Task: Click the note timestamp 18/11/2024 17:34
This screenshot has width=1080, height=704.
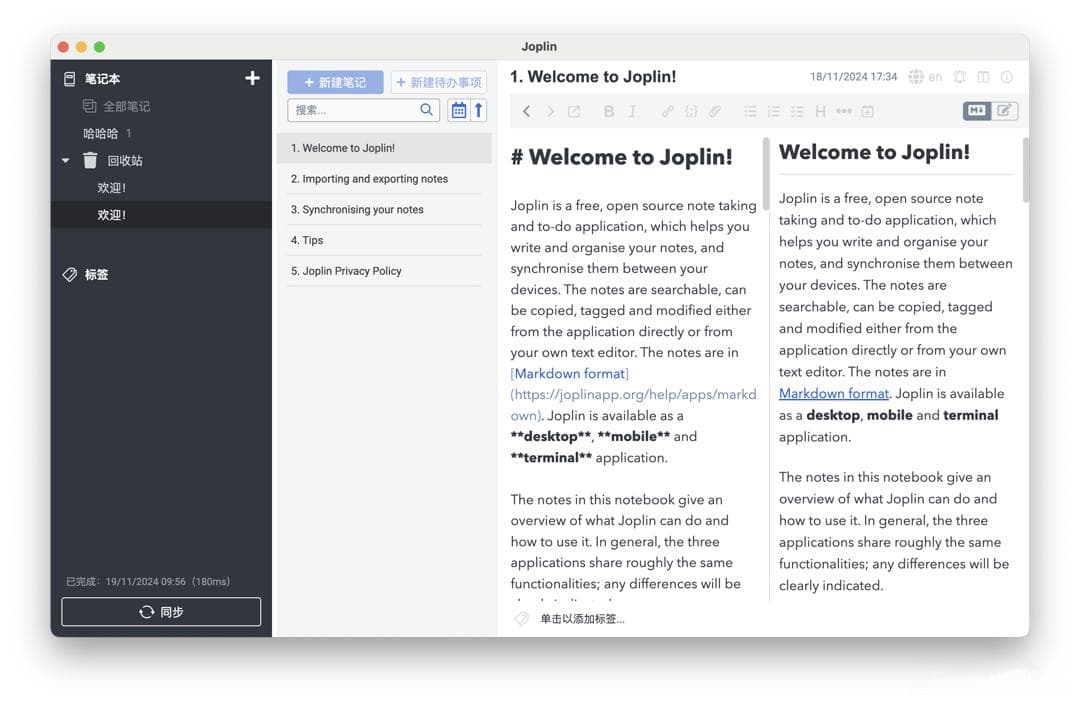Action: click(853, 76)
